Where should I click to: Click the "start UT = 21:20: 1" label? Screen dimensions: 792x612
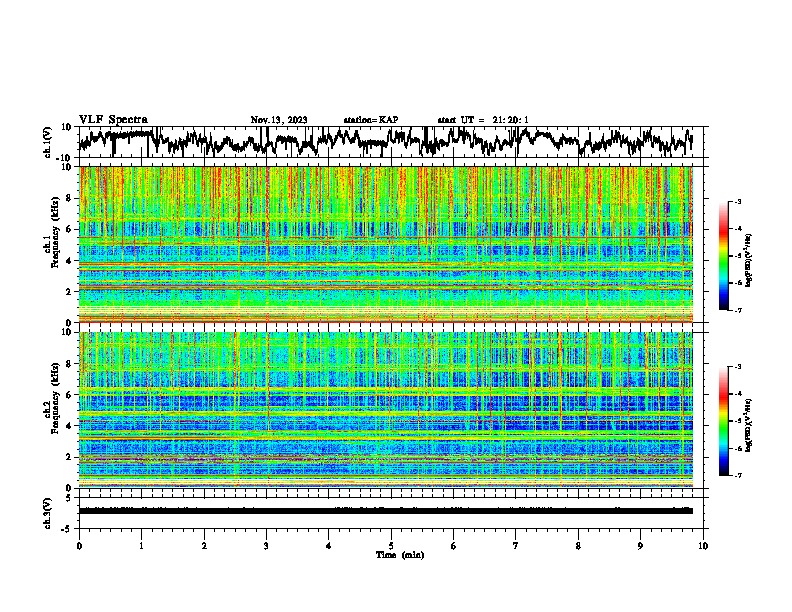coord(483,120)
